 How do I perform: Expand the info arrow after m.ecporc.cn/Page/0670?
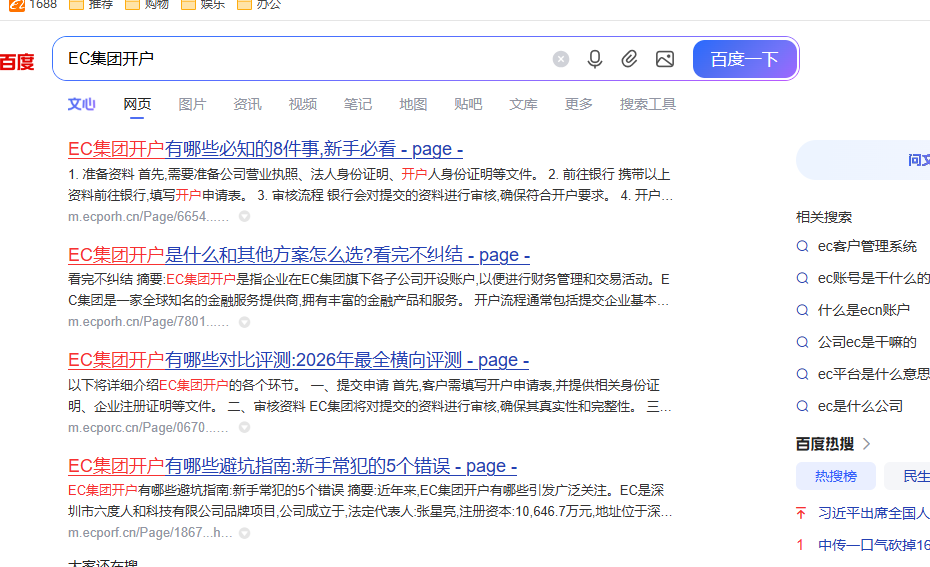244,427
